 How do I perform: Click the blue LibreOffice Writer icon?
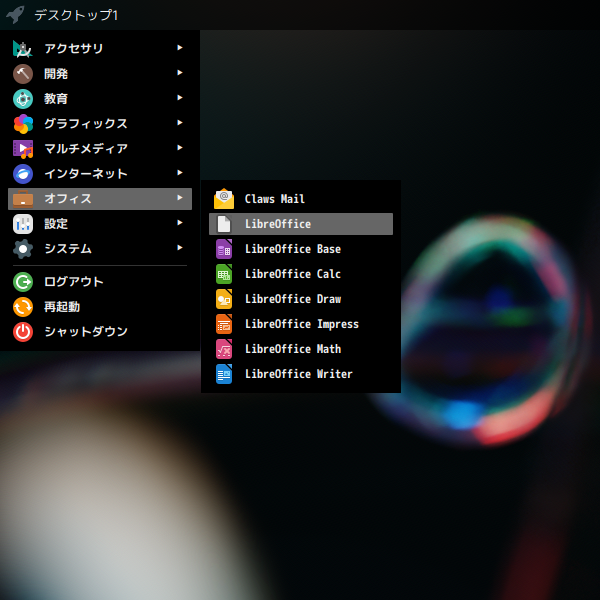point(224,374)
